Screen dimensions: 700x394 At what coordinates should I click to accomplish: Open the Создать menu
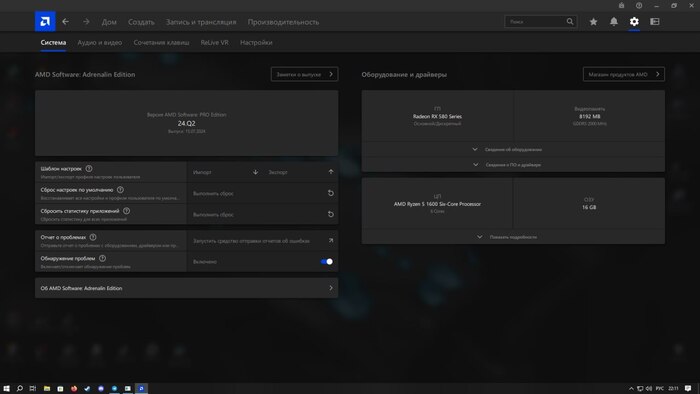141,22
